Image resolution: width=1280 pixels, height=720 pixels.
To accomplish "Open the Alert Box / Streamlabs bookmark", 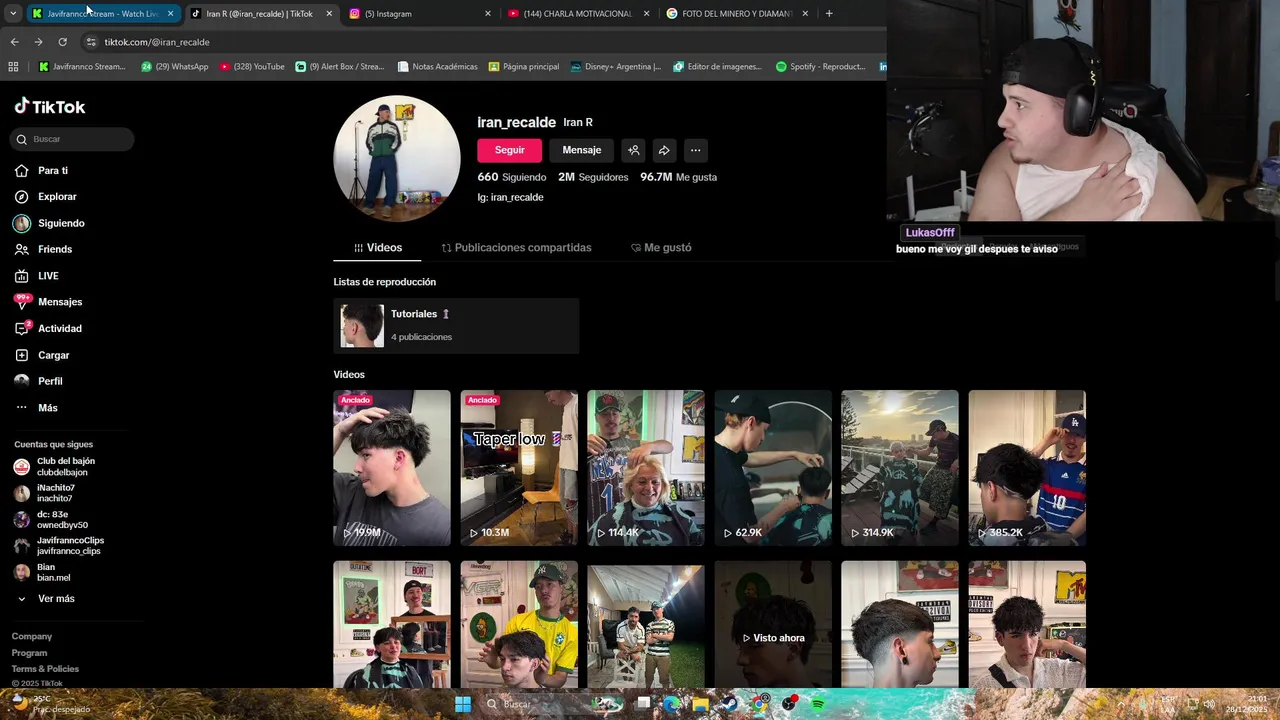I will [x=340, y=67].
